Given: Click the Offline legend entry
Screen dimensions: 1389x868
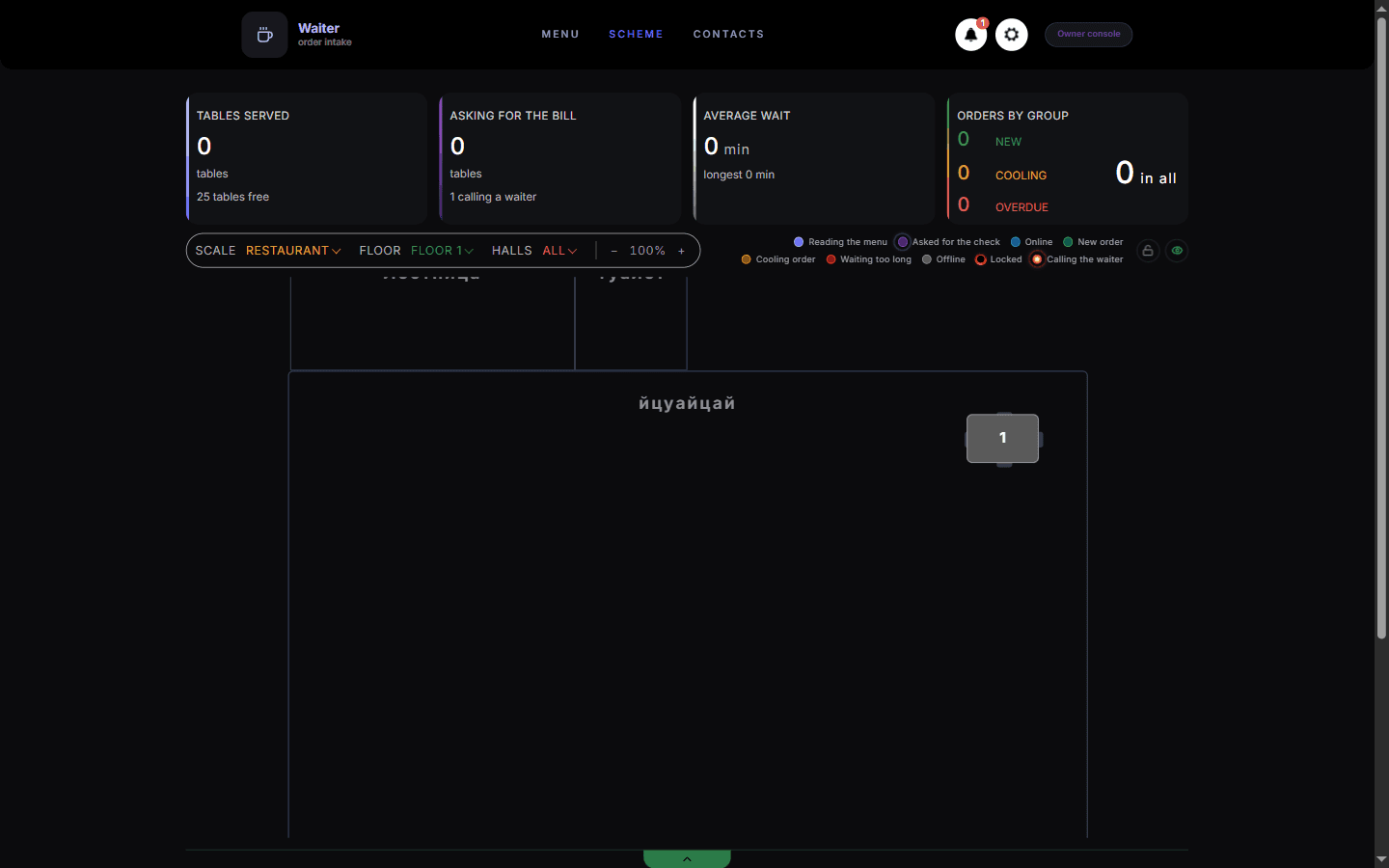Looking at the screenshot, I should [943, 259].
